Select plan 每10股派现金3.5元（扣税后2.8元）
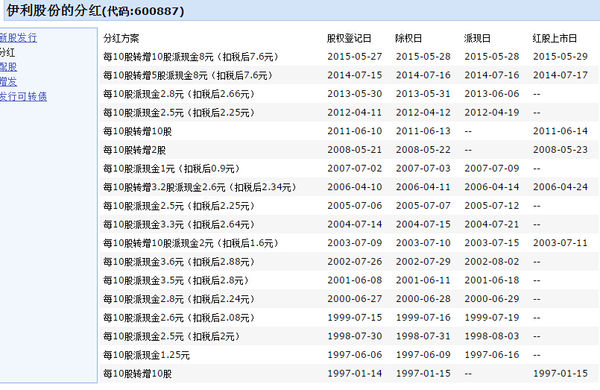Screen dimensions: 600x390 point(176,280)
